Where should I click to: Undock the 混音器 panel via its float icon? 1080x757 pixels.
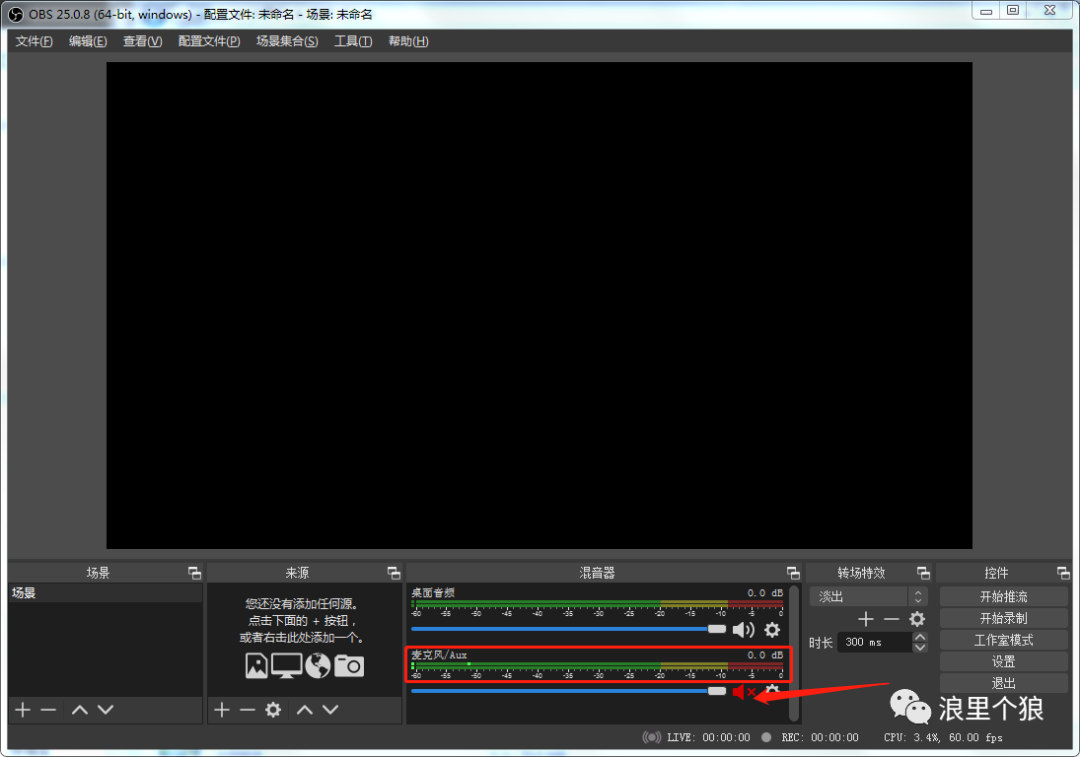coord(793,573)
